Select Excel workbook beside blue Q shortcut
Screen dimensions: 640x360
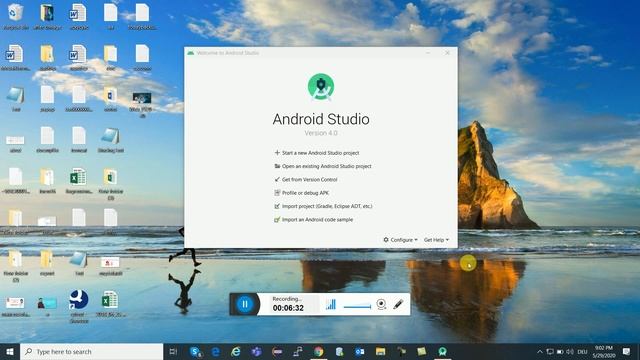(x=110, y=304)
